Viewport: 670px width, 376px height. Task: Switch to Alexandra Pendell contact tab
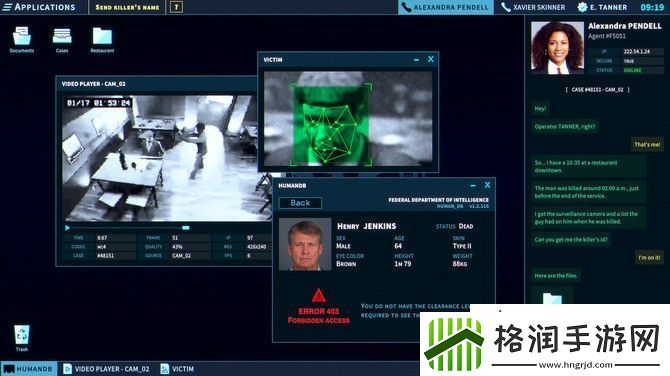pos(446,7)
